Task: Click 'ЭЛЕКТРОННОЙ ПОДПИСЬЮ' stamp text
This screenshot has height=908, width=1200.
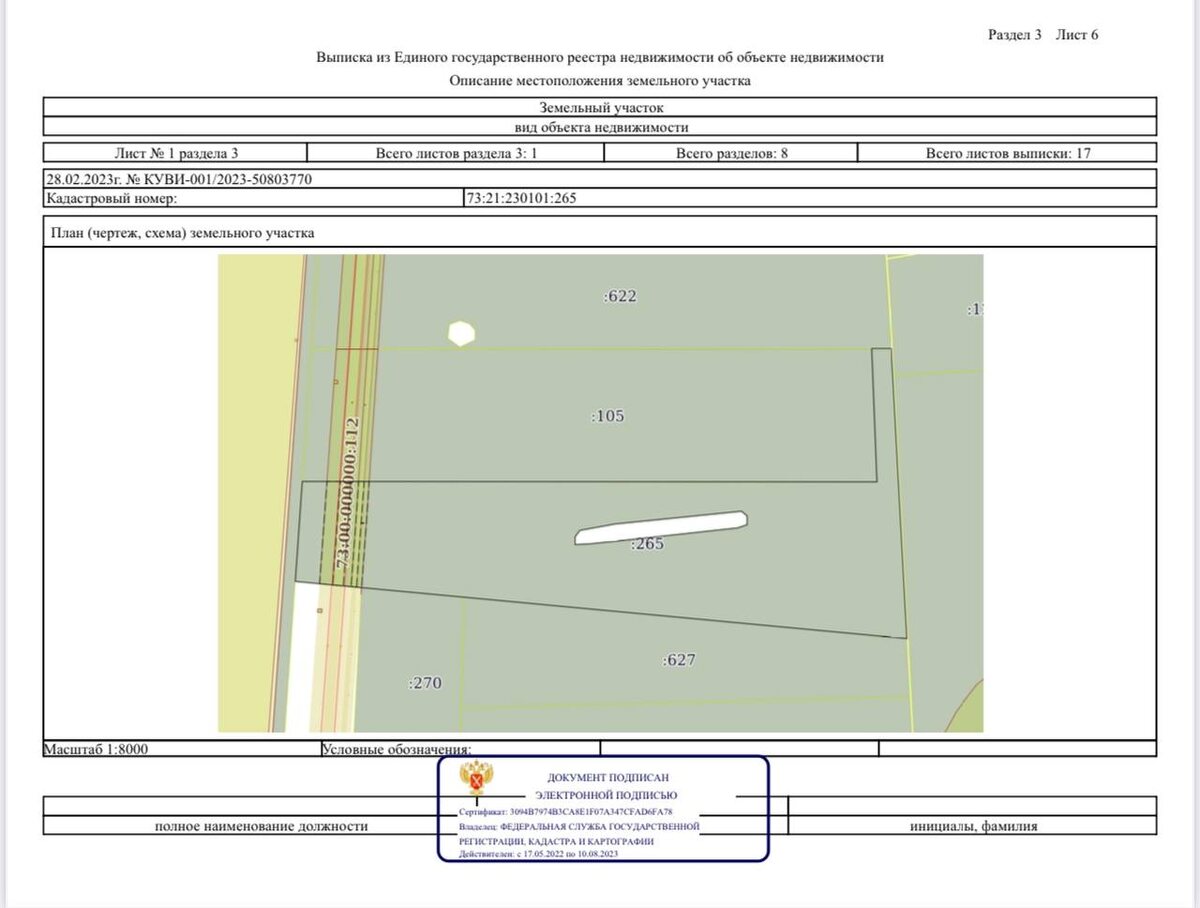Action: pos(607,795)
